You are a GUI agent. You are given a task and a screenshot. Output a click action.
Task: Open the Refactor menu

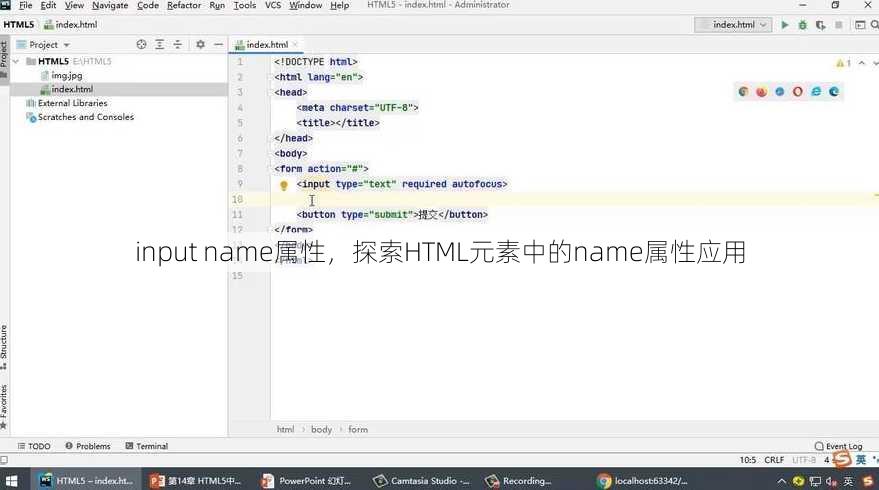(x=184, y=5)
